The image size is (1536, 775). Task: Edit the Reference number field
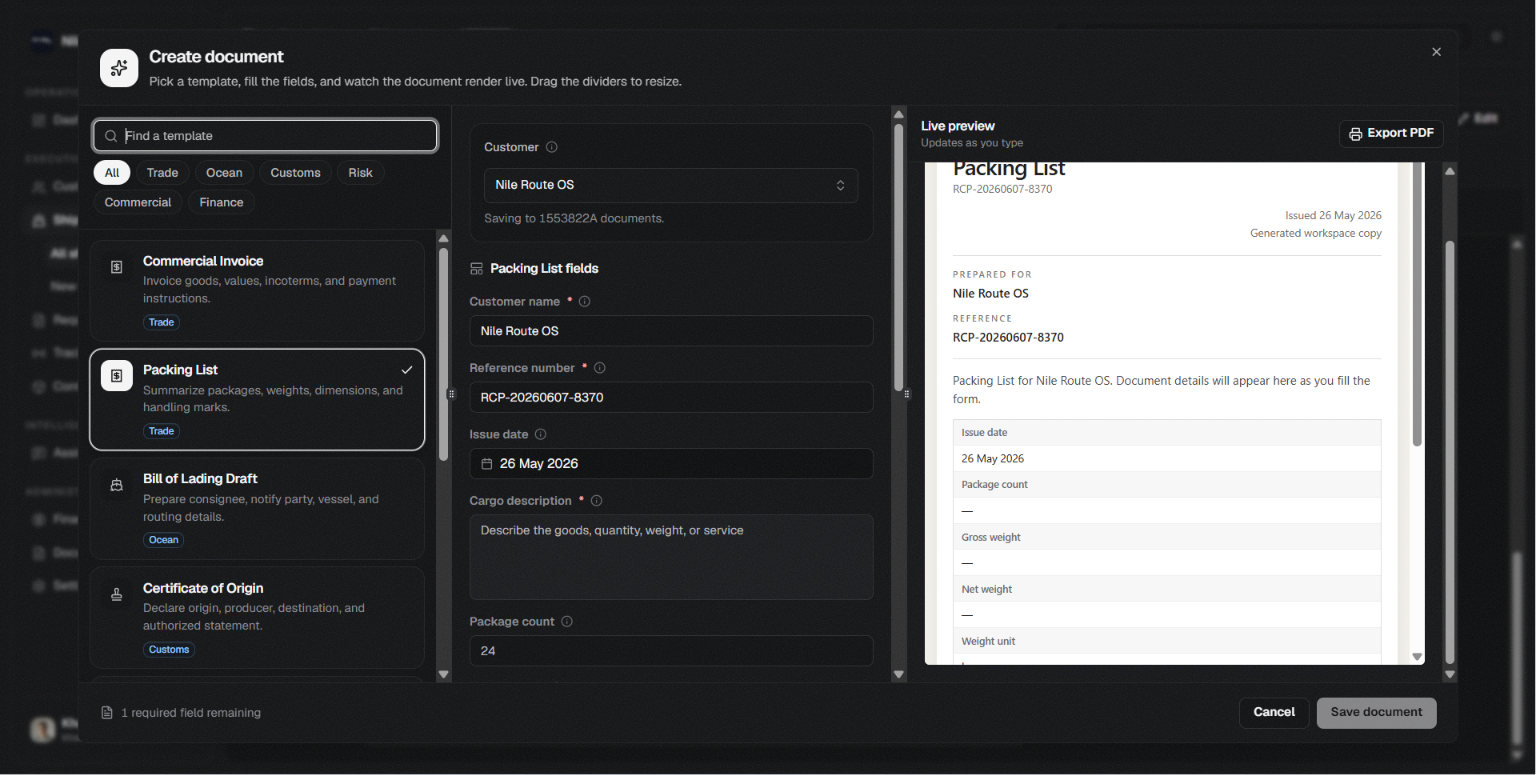(x=671, y=397)
